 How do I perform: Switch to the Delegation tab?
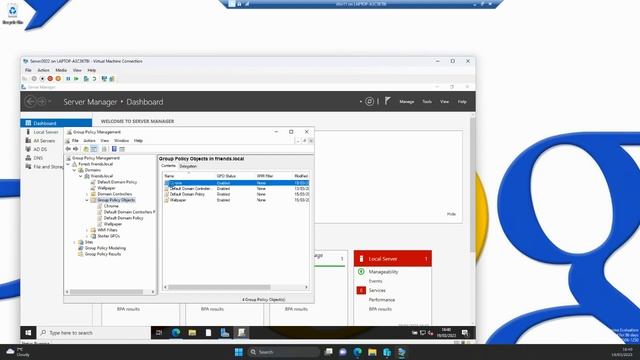(x=188, y=166)
